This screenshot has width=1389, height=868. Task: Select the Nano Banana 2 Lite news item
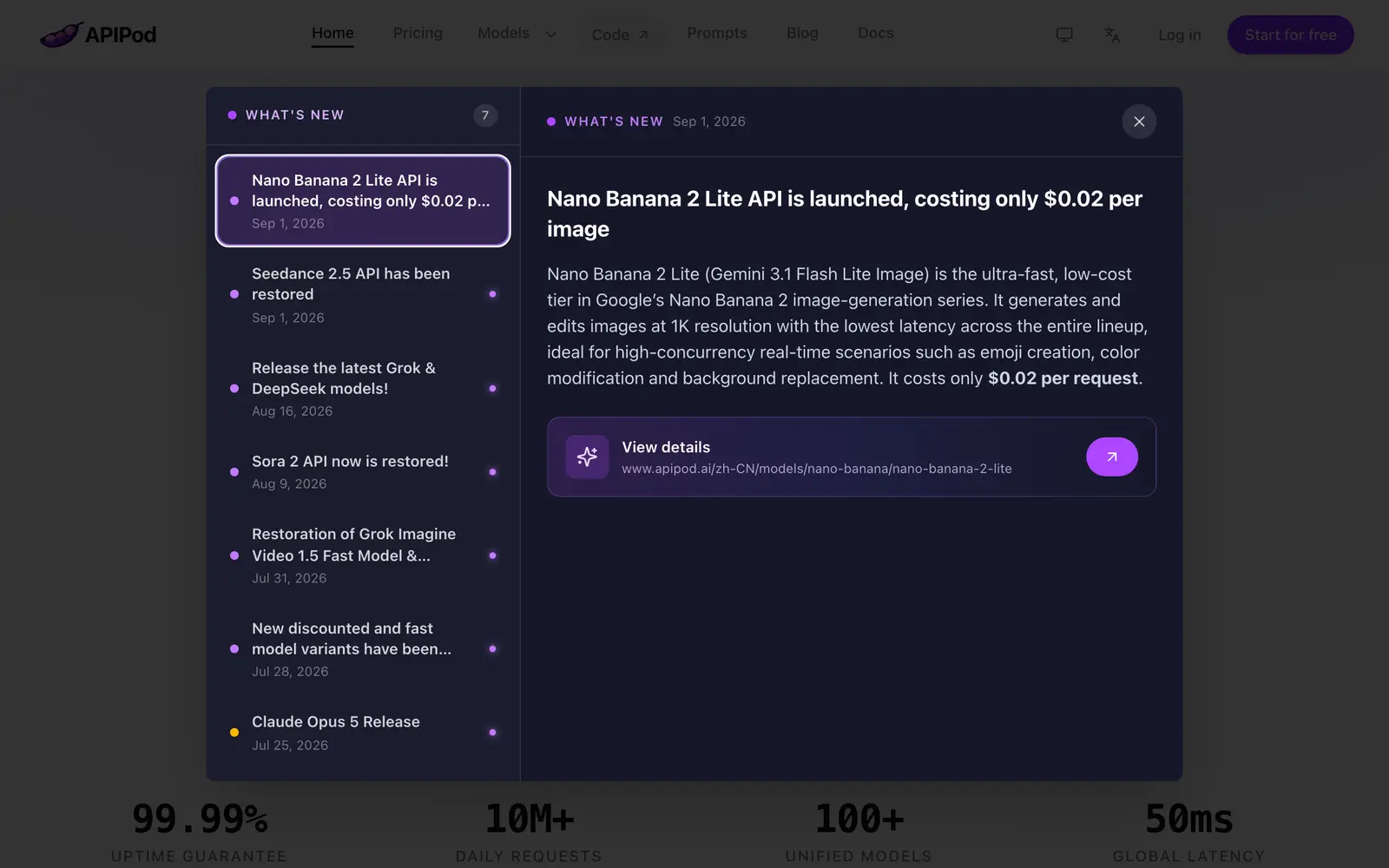(x=363, y=201)
